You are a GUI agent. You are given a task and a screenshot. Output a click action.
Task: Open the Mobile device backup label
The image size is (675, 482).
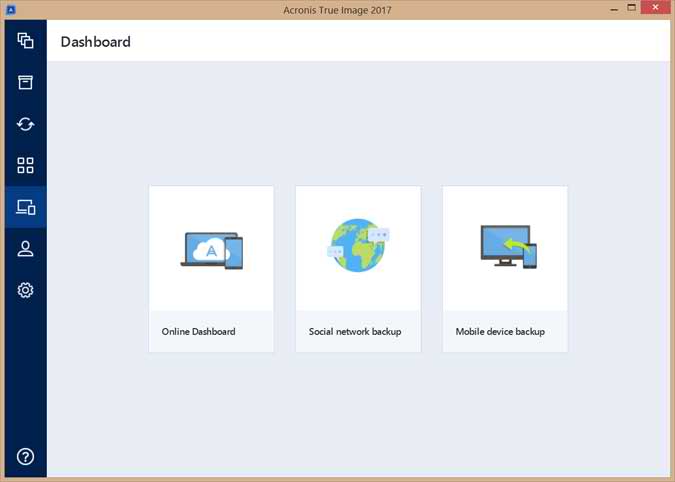[500, 331]
